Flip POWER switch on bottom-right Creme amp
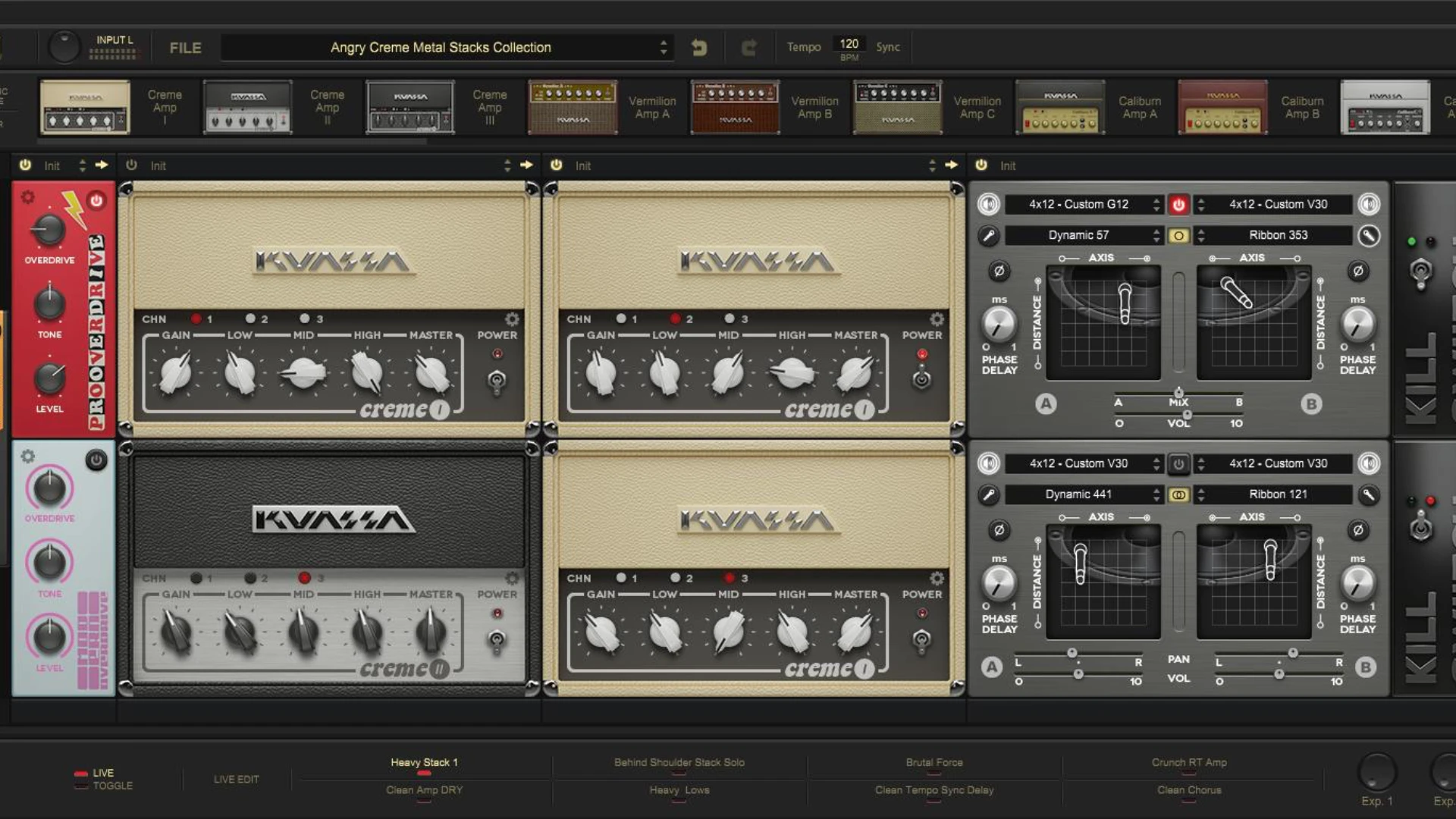Screen dimensions: 1456x819 [x=921, y=641]
